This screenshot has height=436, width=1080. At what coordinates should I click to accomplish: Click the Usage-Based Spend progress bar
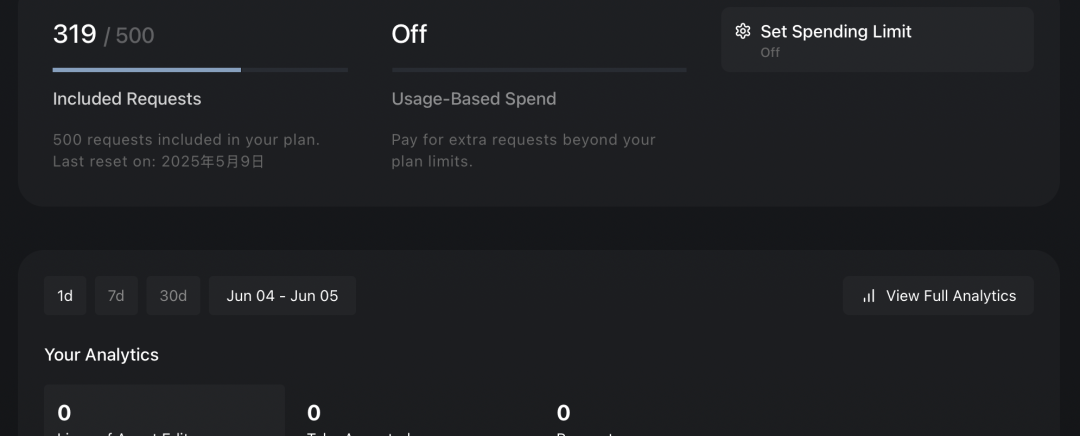539,70
